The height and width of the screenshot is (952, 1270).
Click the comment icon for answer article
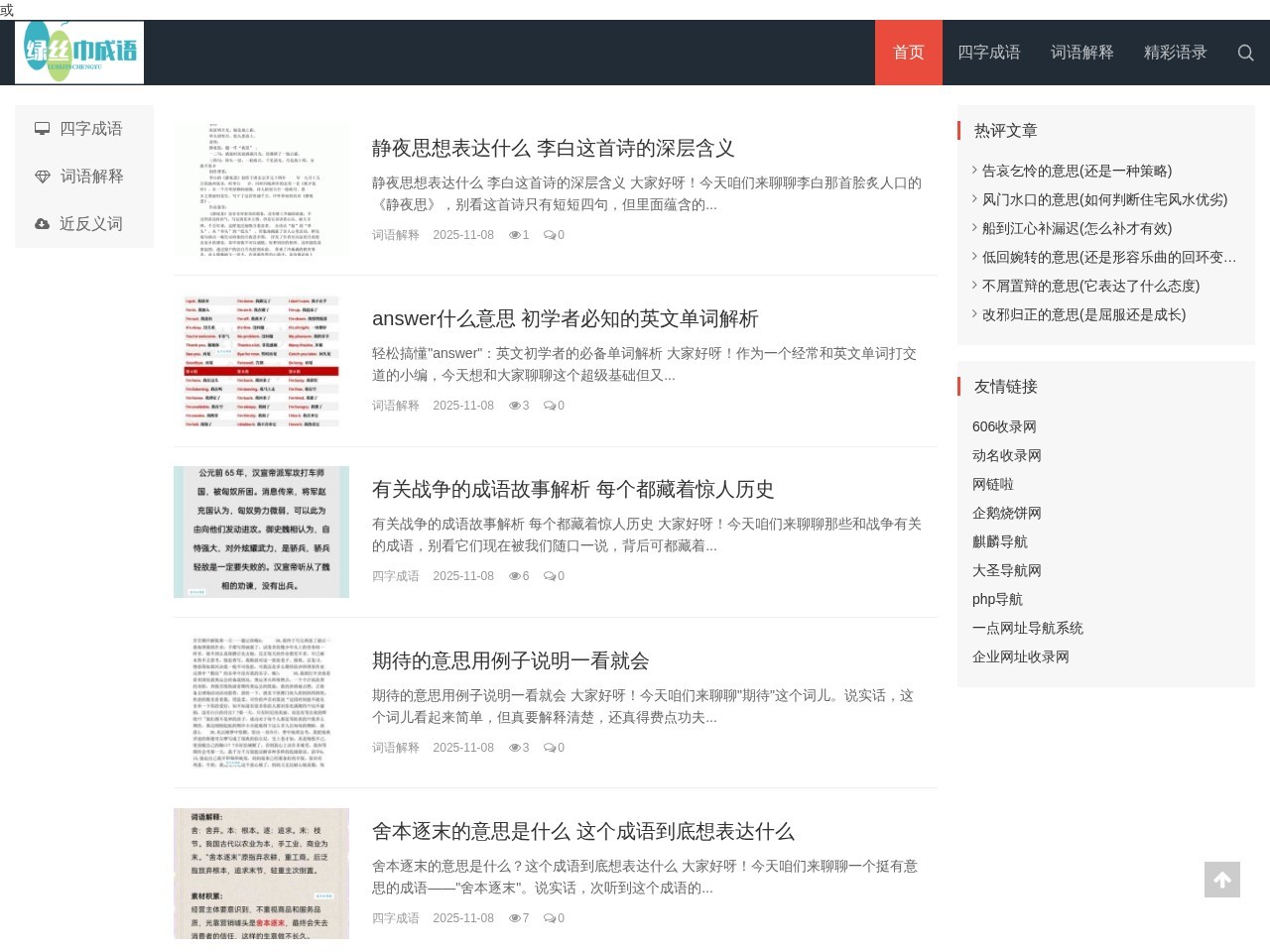[x=550, y=406]
